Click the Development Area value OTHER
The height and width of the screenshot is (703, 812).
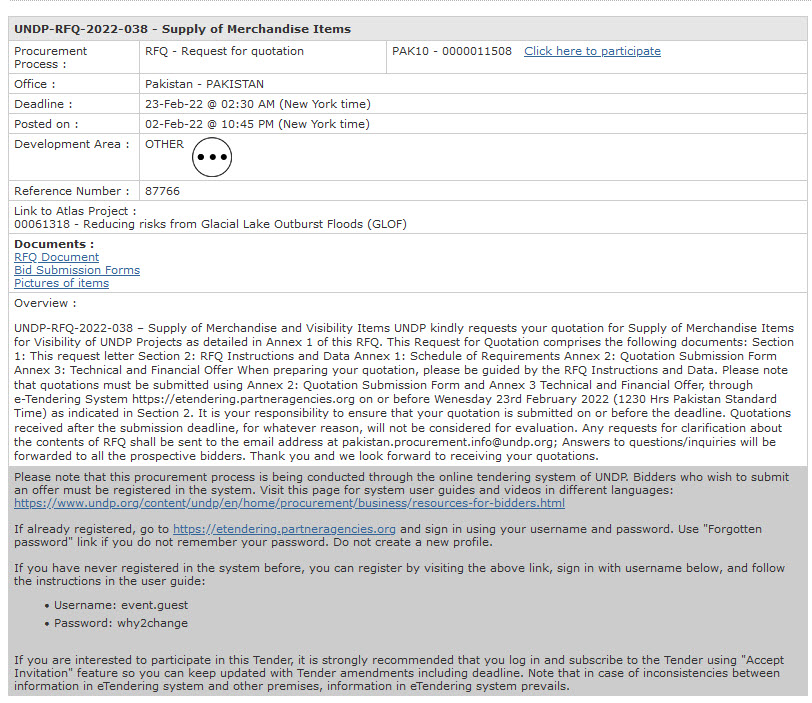[164, 144]
